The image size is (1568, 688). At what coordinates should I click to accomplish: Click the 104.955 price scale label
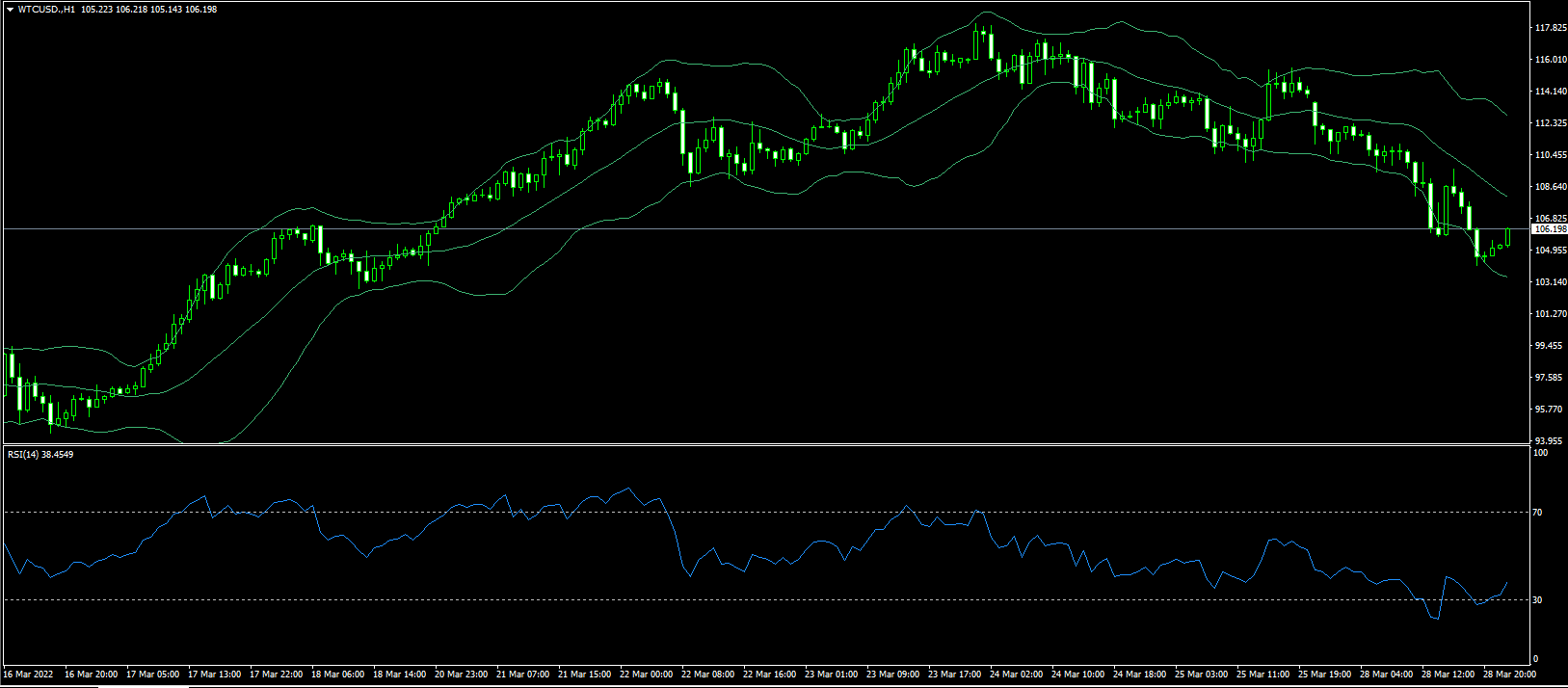pyautogui.click(x=1550, y=251)
